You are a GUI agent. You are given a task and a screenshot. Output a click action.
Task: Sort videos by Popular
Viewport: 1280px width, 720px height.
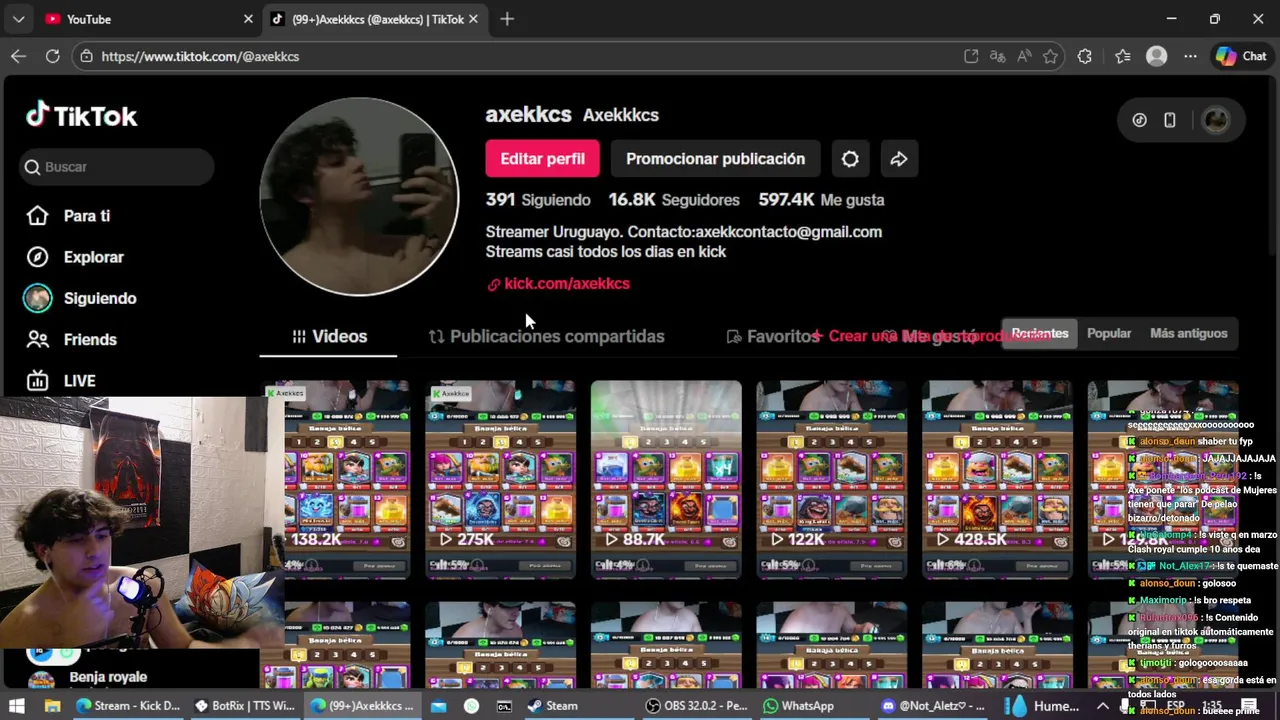pyautogui.click(x=1109, y=333)
